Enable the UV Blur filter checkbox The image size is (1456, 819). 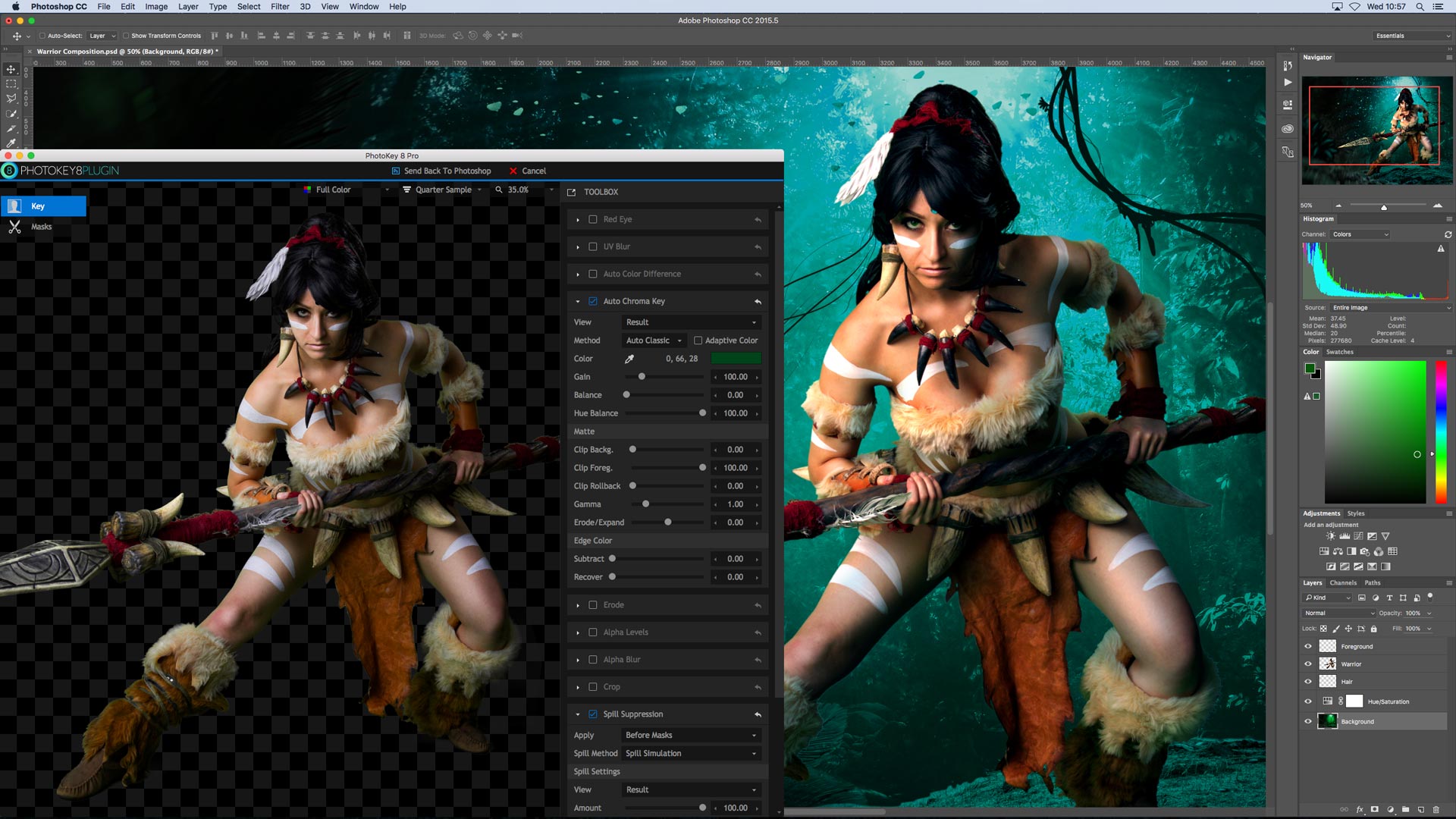pos(593,247)
